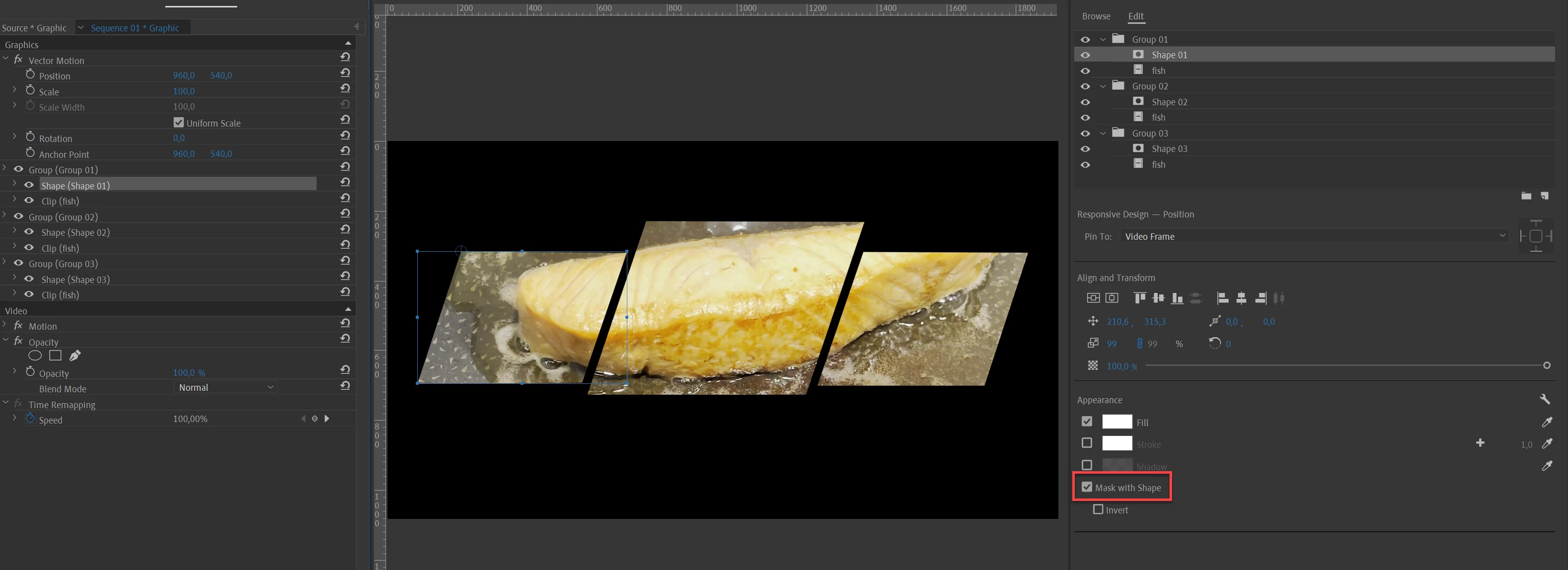
Task: Click the Fill eyedropper icon
Action: pos(1547,422)
